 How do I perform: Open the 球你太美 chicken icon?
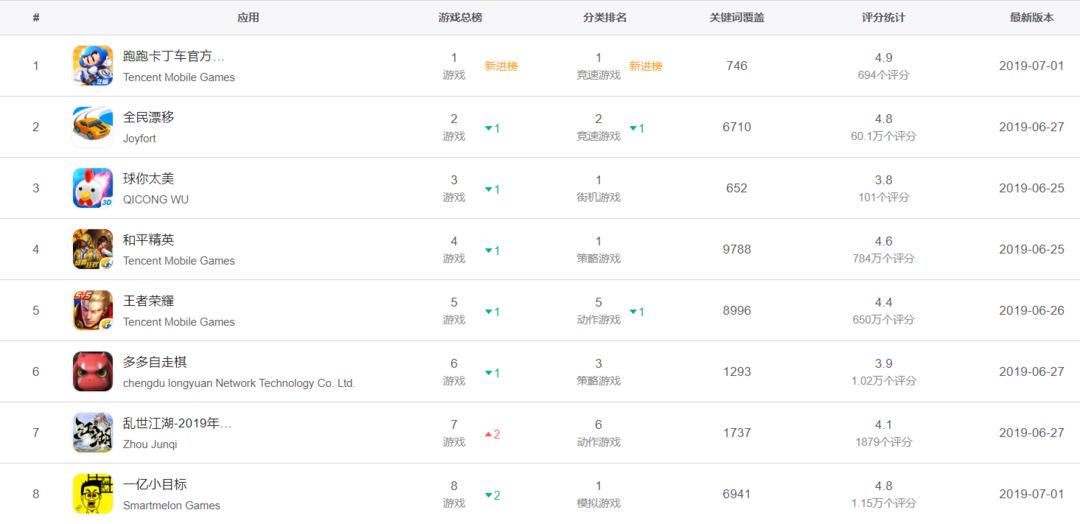coord(93,188)
